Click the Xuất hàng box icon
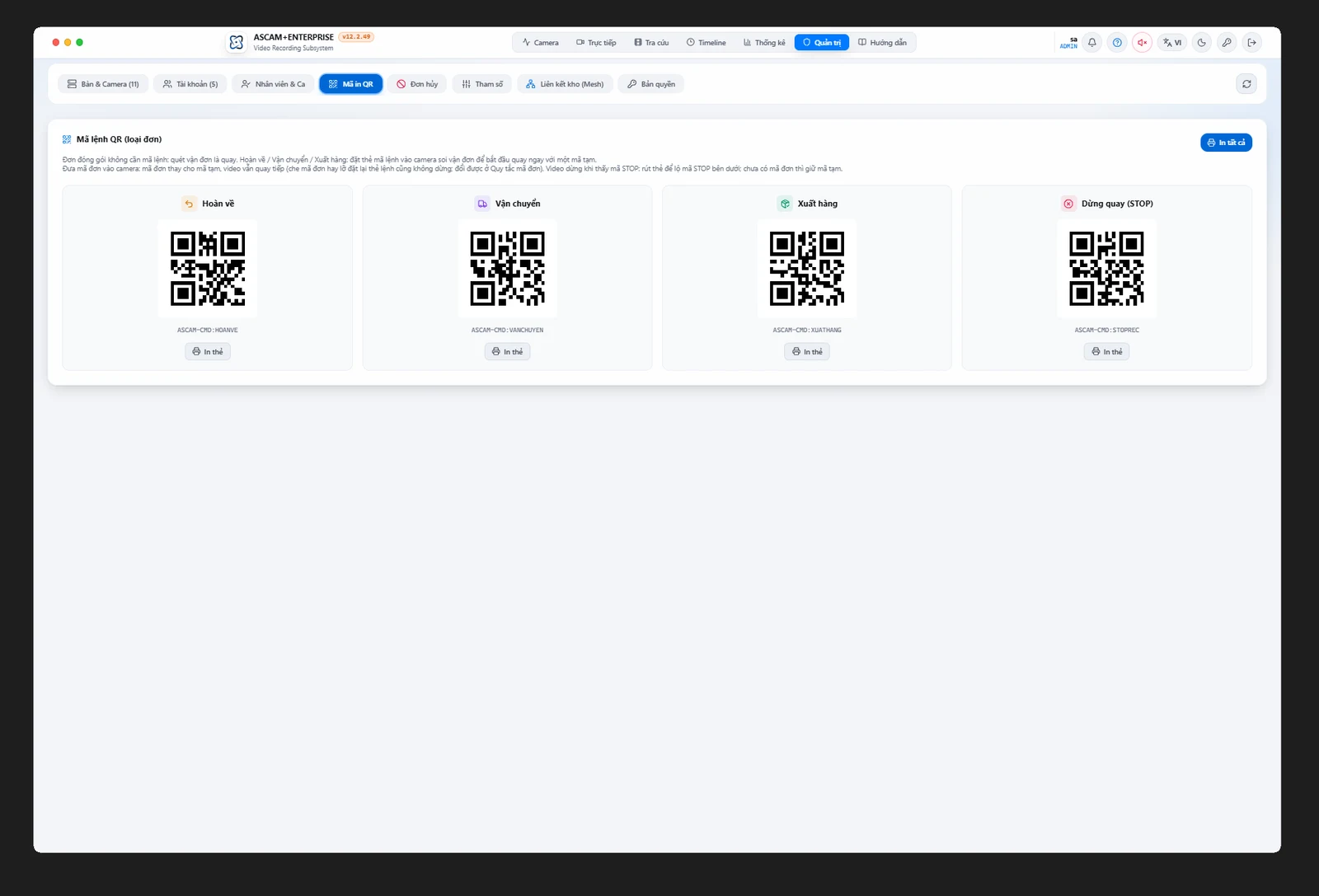The image size is (1319, 896). [x=785, y=204]
